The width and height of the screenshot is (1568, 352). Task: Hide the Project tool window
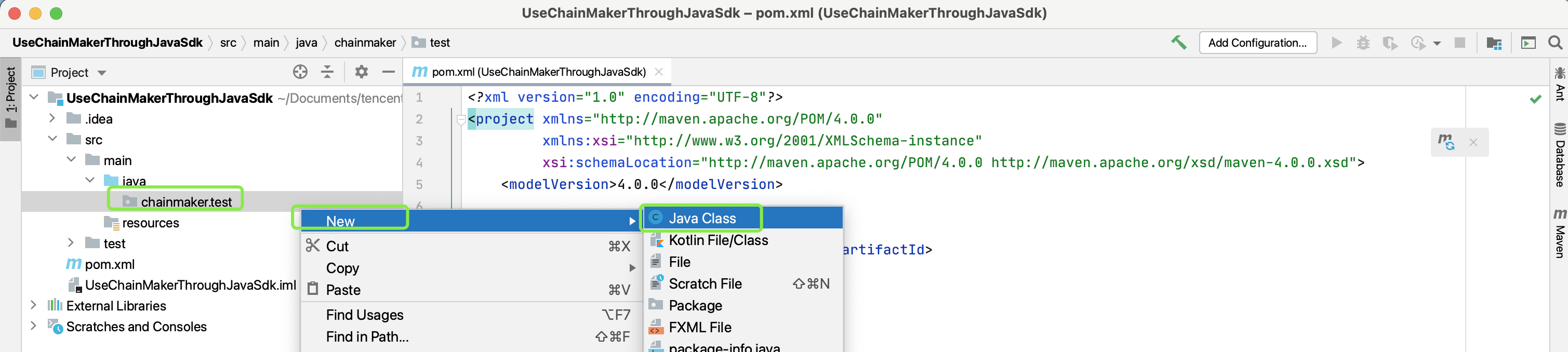(x=388, y=72)
